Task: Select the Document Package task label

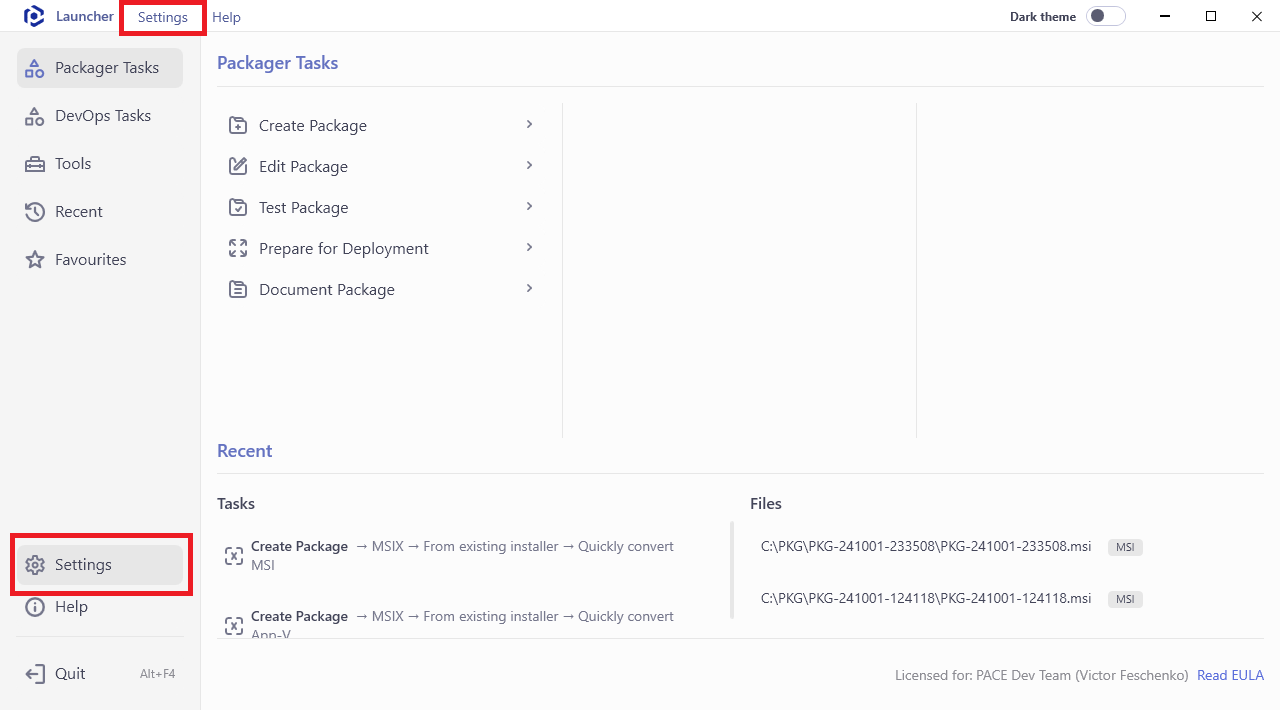Action: click(327, 290)
